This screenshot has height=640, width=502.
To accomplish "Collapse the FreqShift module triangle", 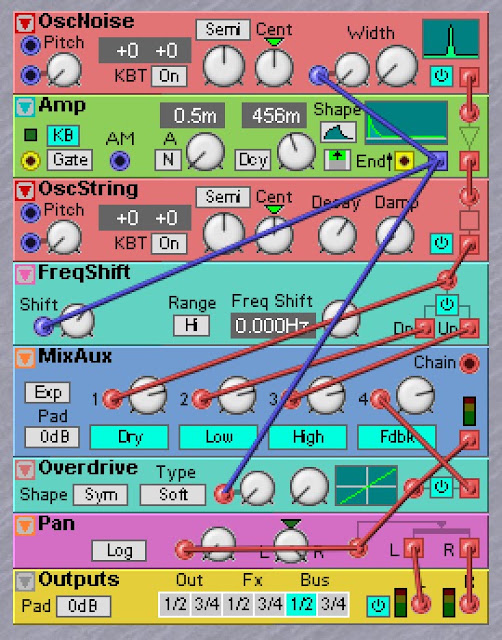I will click(24, 274).
